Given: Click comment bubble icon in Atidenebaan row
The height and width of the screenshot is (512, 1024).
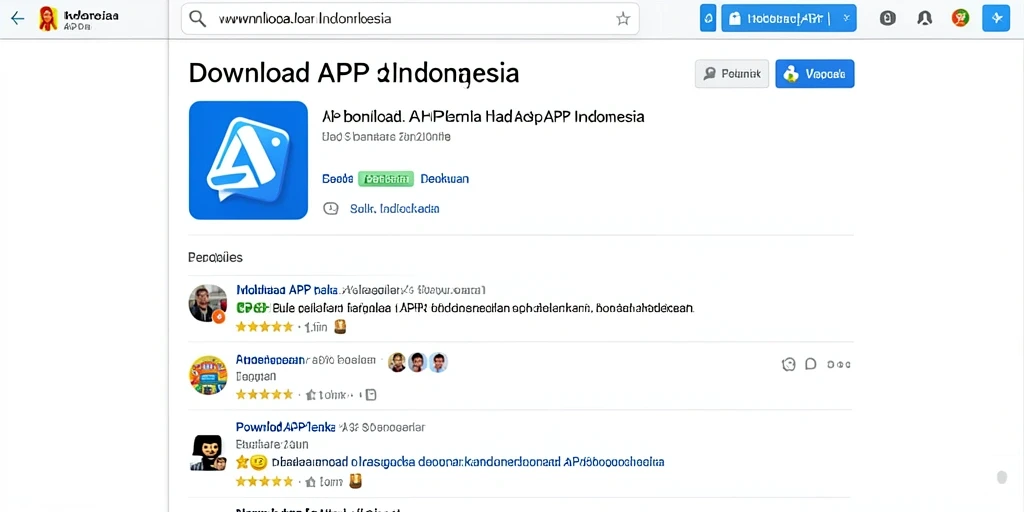Looking at the screenshot, I should [810, 364].
